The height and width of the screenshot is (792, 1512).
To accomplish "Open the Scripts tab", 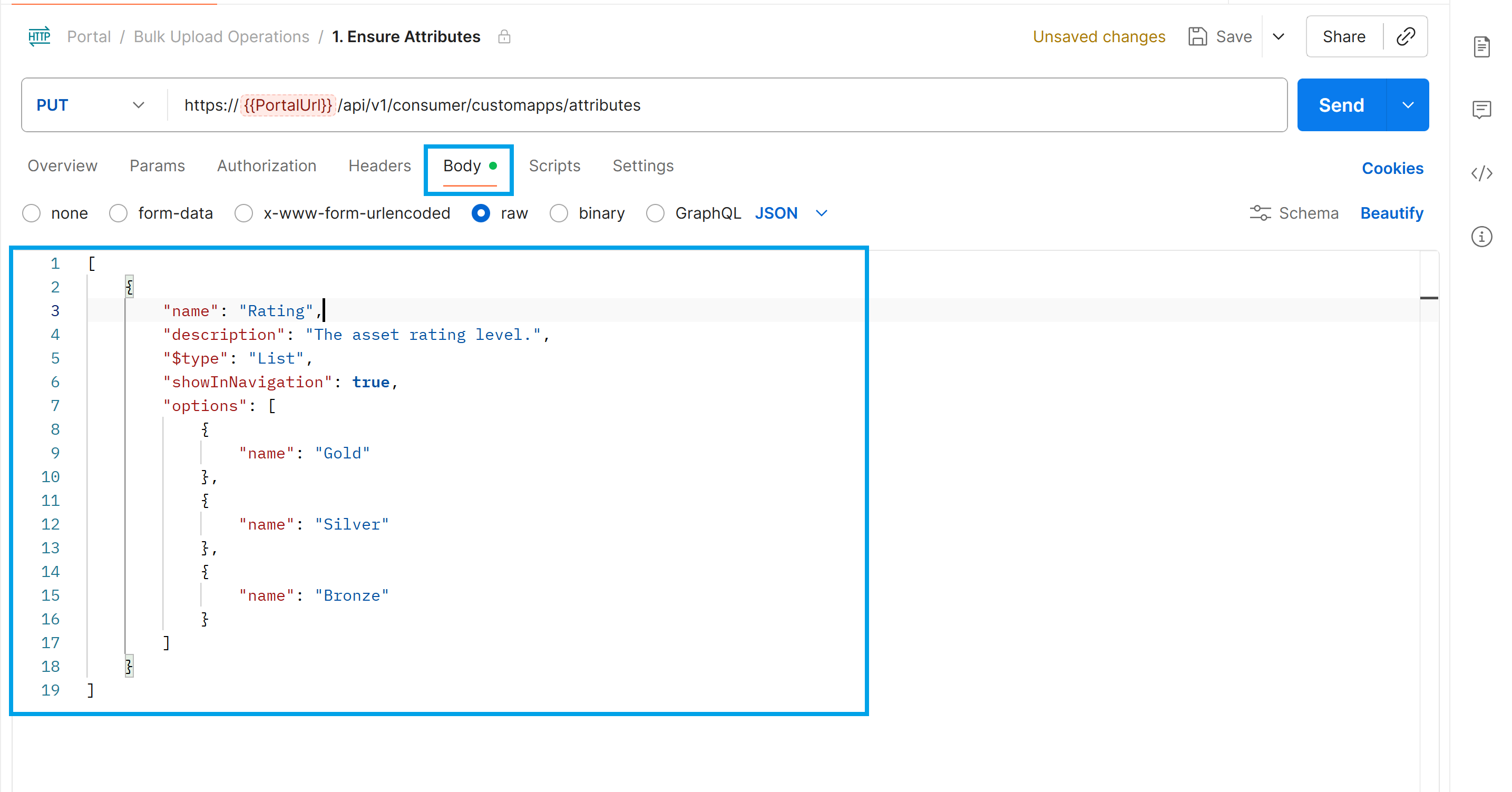I will click(x=554, y=165).
